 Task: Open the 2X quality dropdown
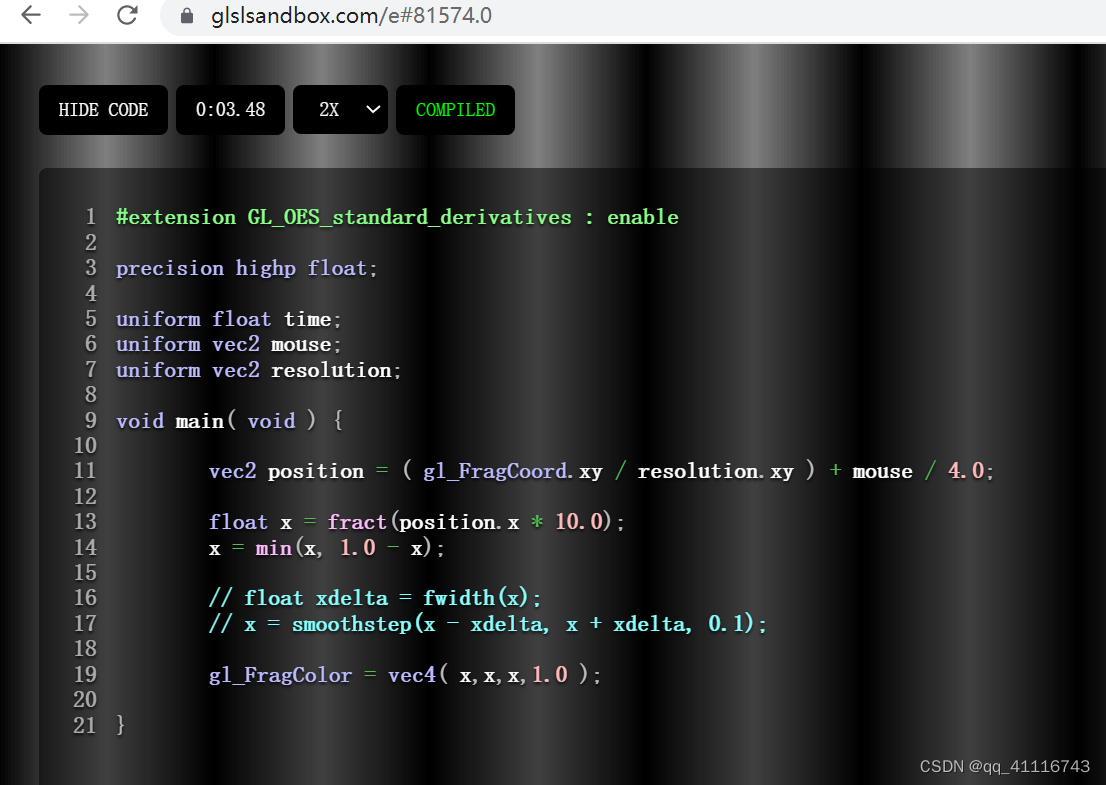tap(340, 110)
